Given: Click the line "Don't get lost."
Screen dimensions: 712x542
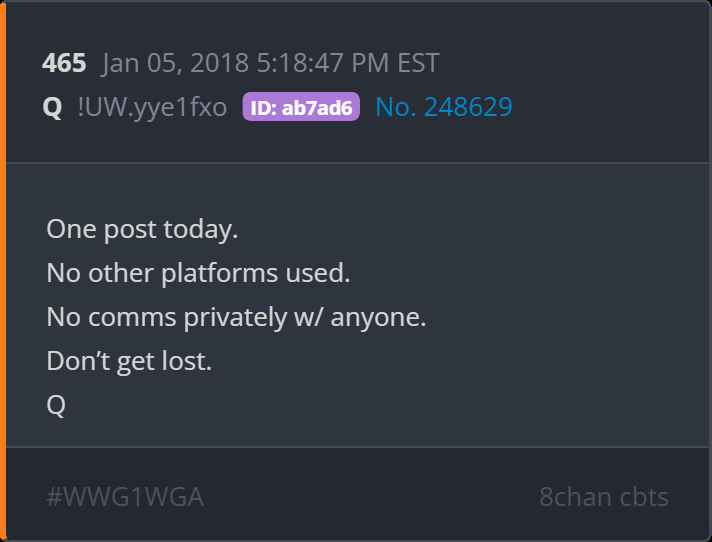Looking at the screenshot, I should click(x=129, y=361).
